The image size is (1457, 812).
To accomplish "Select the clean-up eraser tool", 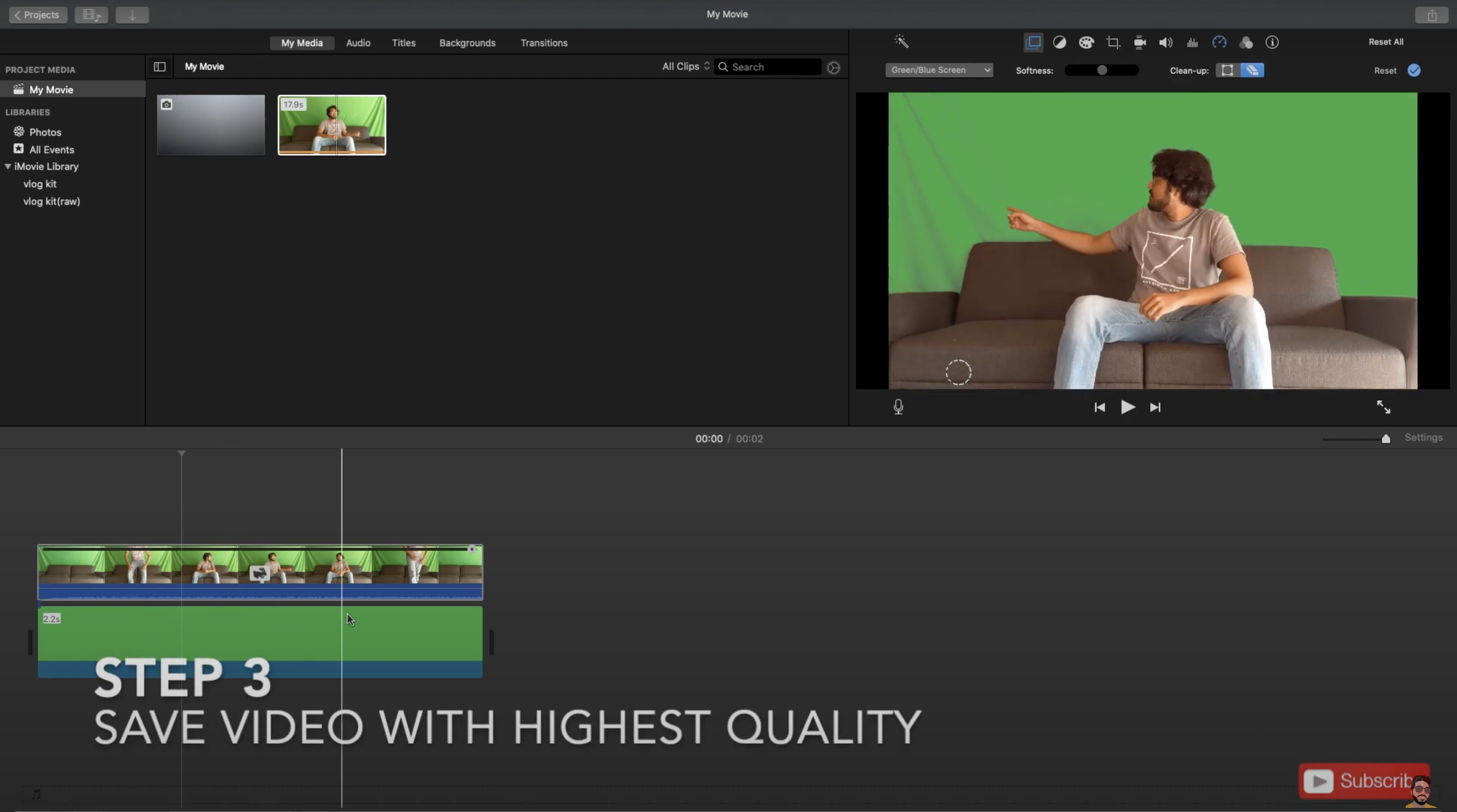I will [1252, 70].
